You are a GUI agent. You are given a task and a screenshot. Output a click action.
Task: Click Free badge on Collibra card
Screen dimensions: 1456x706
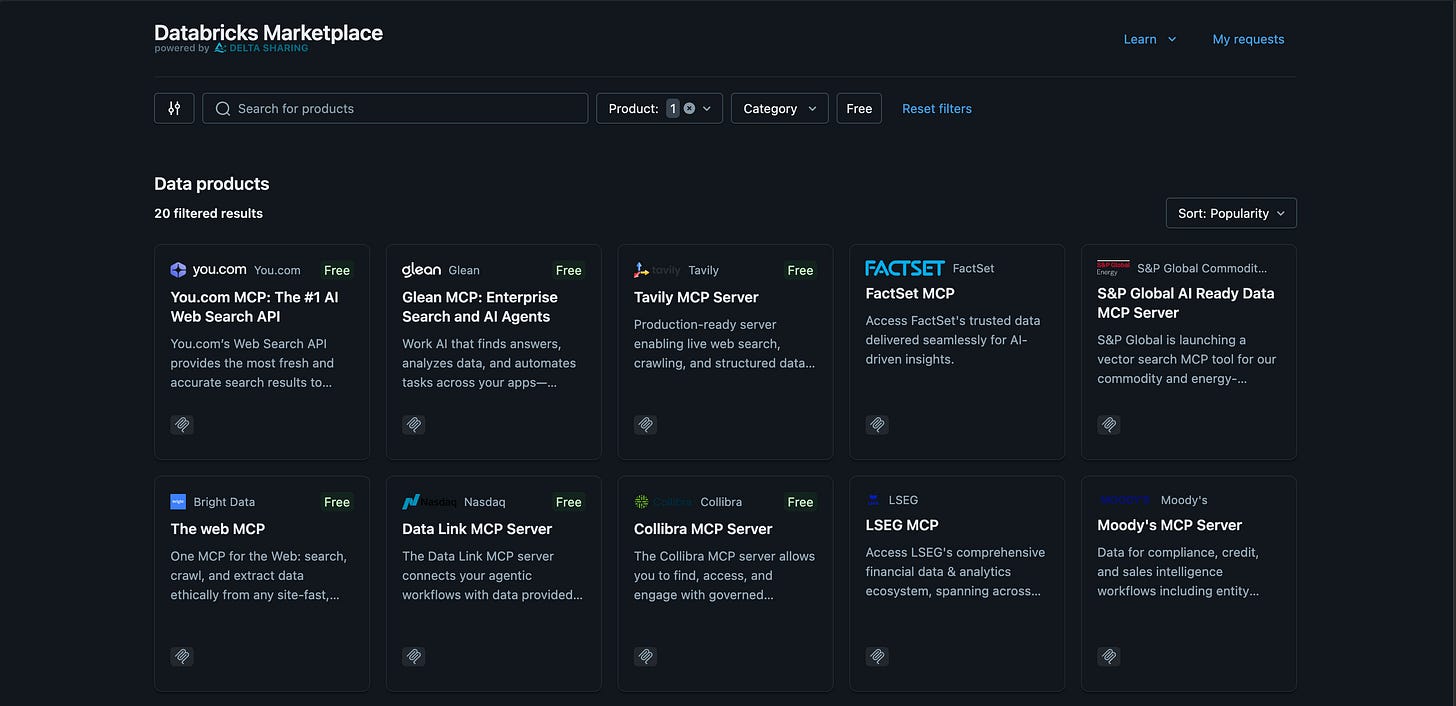800,502
